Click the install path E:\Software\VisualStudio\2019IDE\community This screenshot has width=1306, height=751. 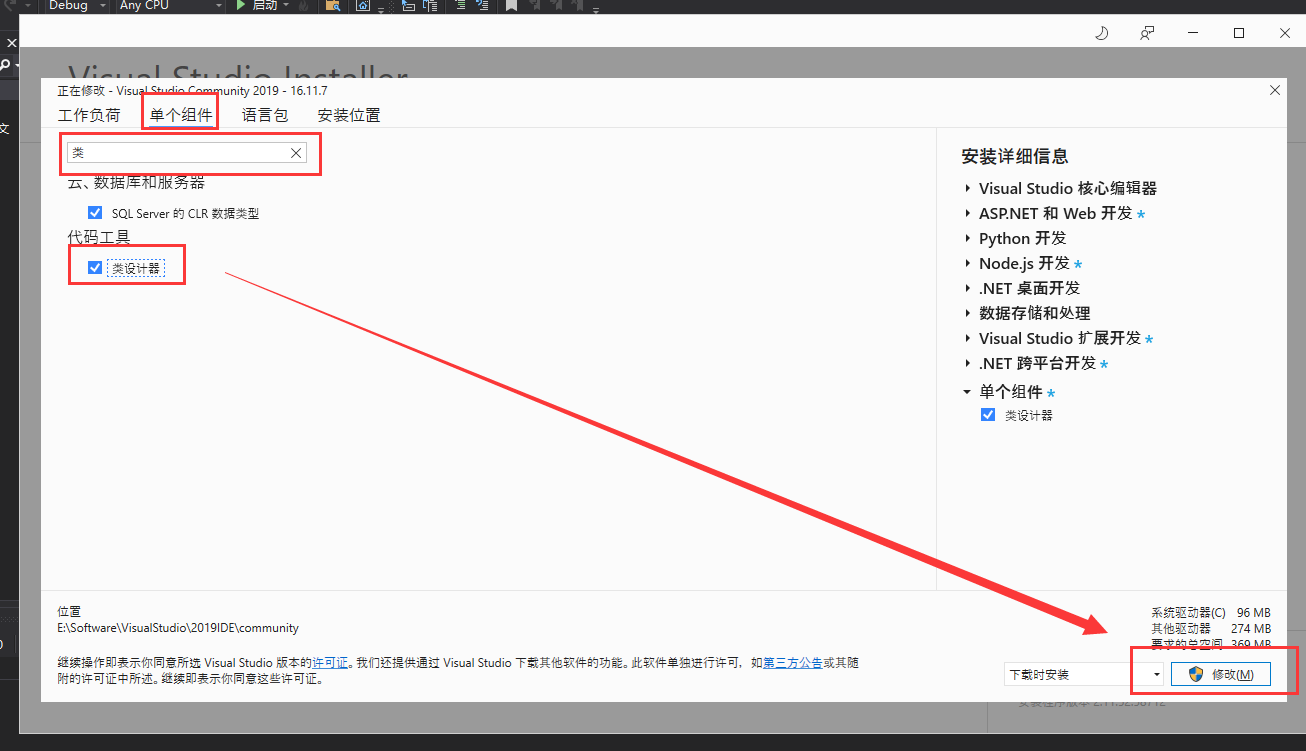coord(178,628)
